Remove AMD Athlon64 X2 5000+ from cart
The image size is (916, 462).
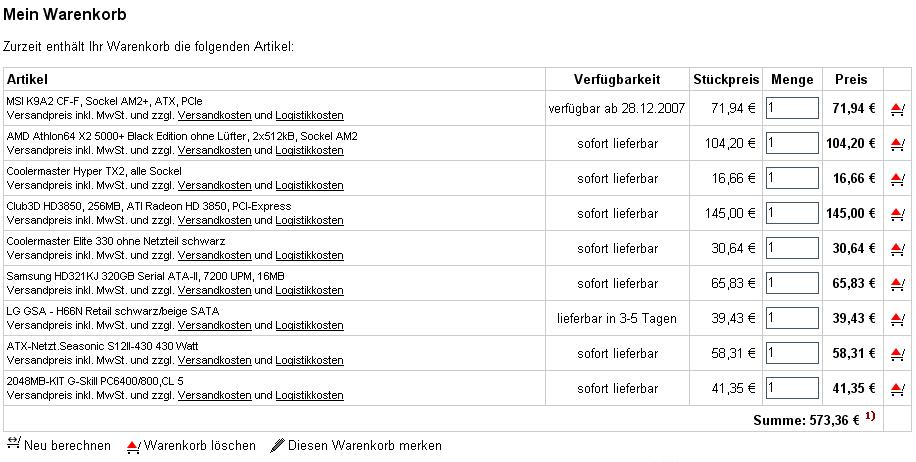click(897, 144)
